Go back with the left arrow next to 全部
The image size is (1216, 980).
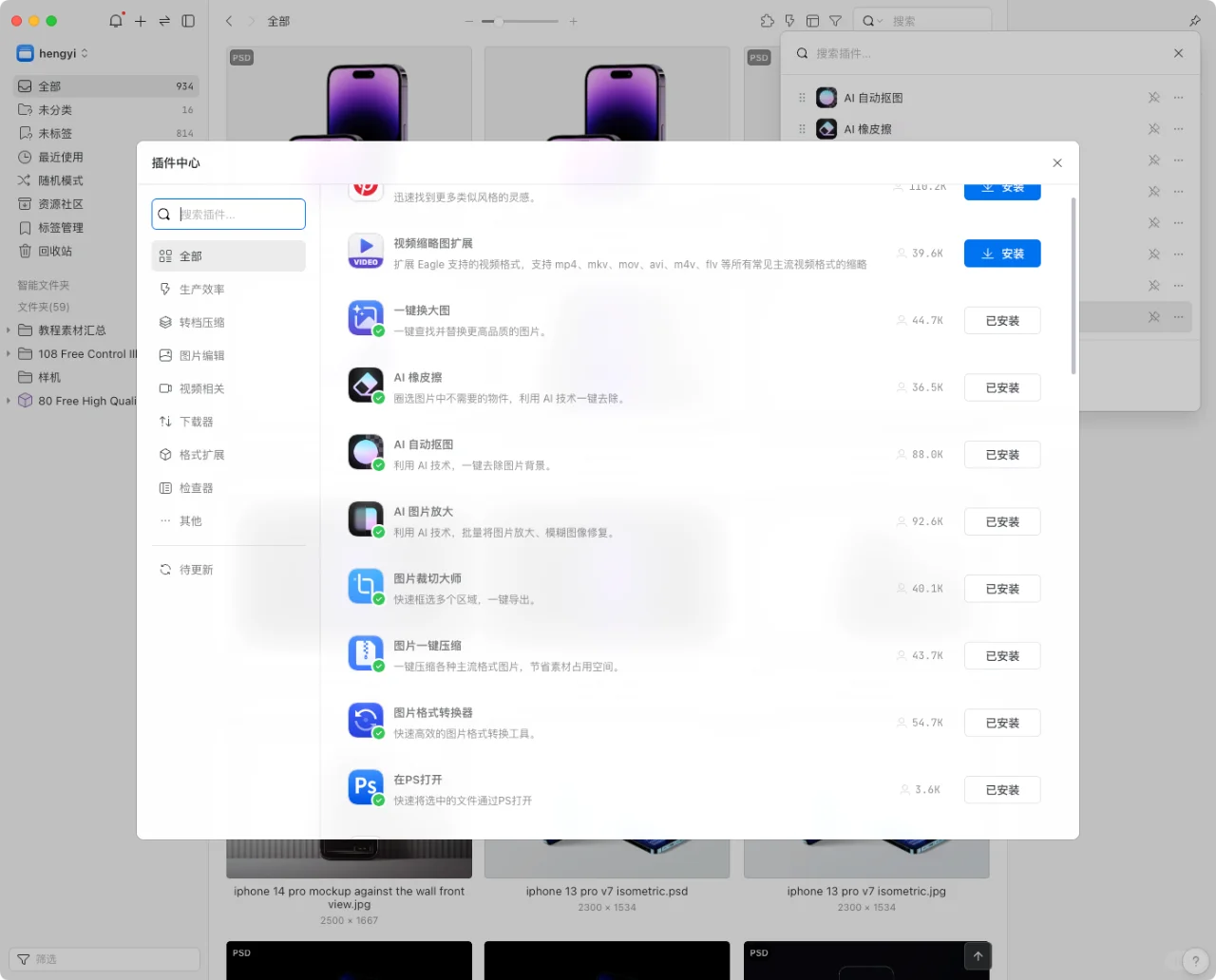[229, 21]
